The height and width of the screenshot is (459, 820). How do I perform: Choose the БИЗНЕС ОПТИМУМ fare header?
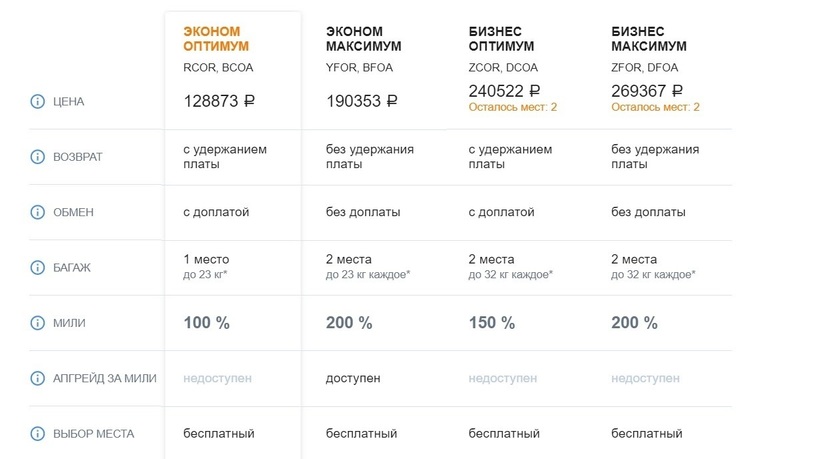coord(501,39)
